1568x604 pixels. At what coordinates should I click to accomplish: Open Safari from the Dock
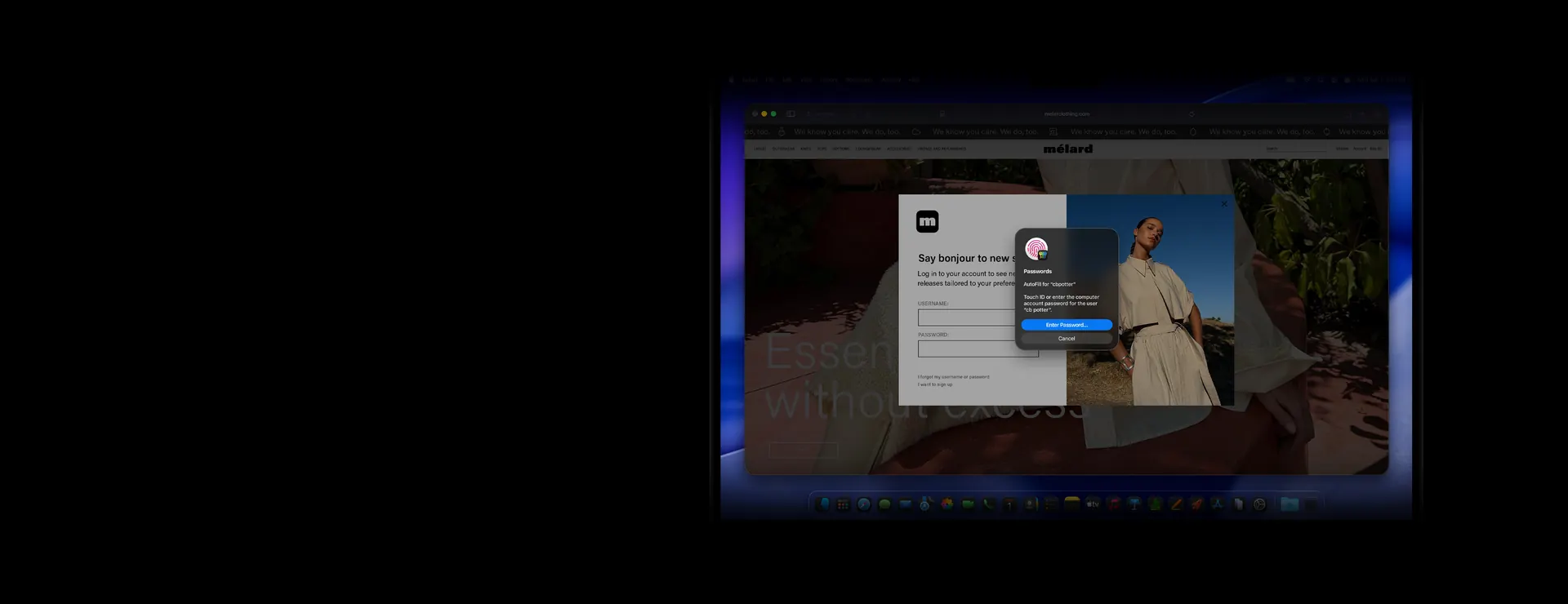pyautogui.click(x=864, y=504)
